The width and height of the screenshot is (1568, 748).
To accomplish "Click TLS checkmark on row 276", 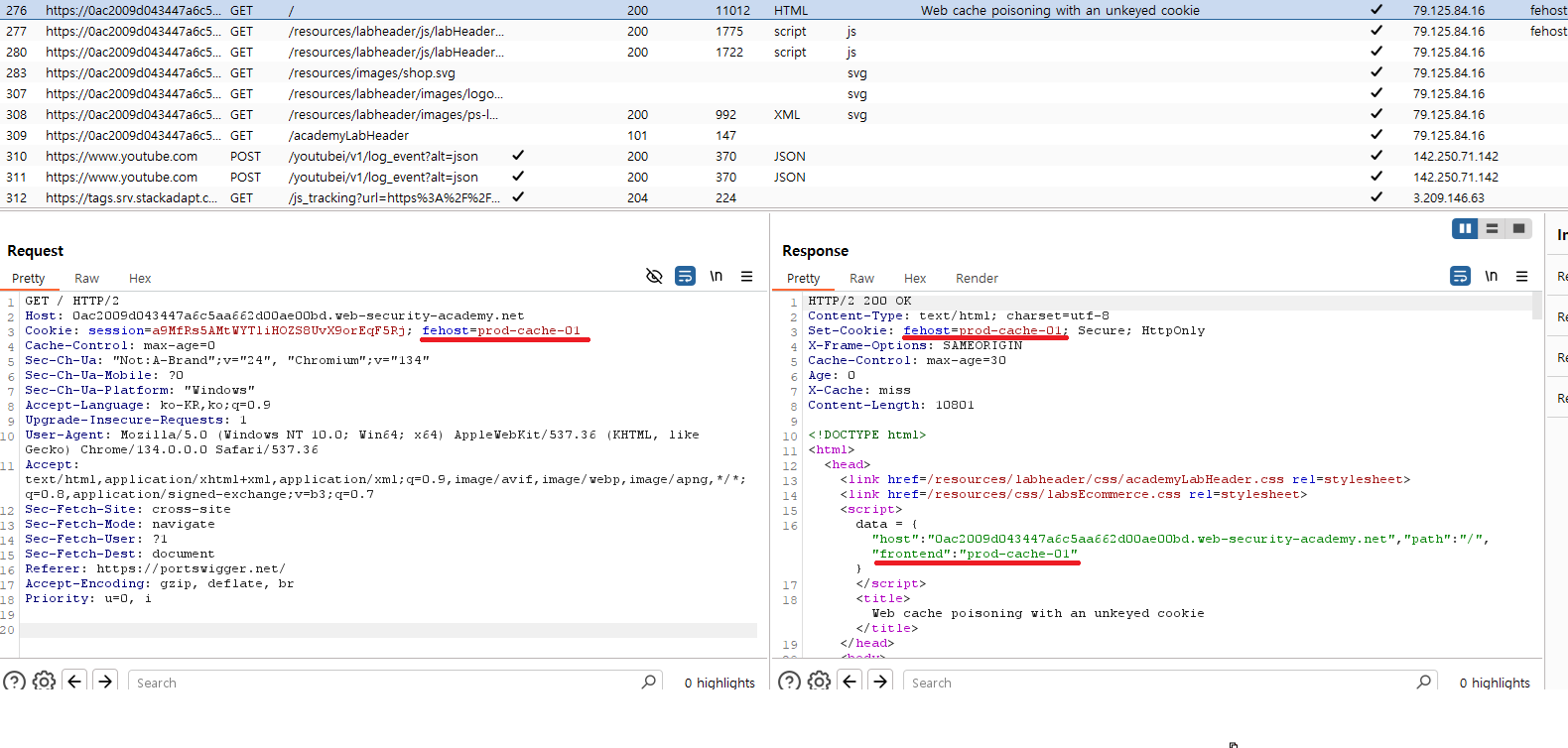I will [1376, 10].
